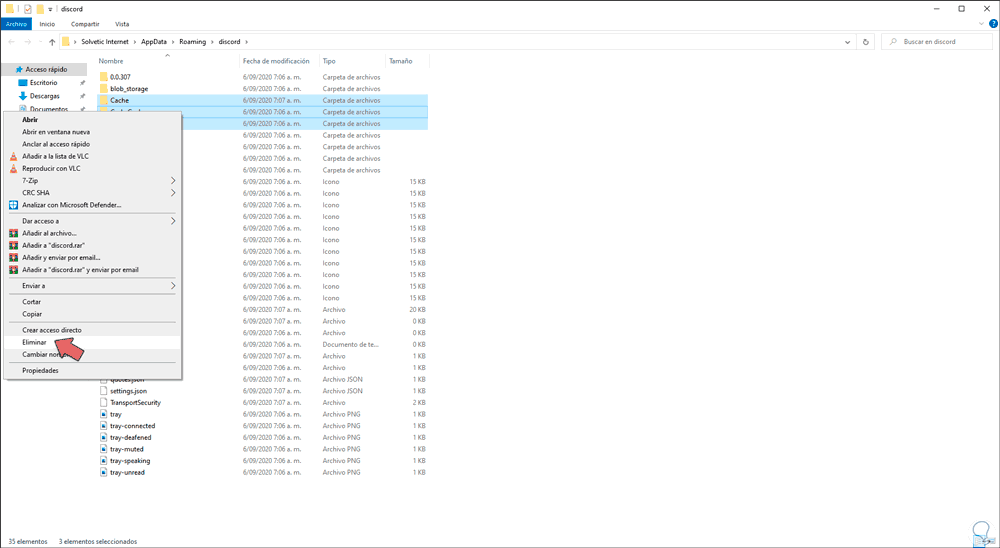Click the 0.0.307 folder icon

click(104, 77)
